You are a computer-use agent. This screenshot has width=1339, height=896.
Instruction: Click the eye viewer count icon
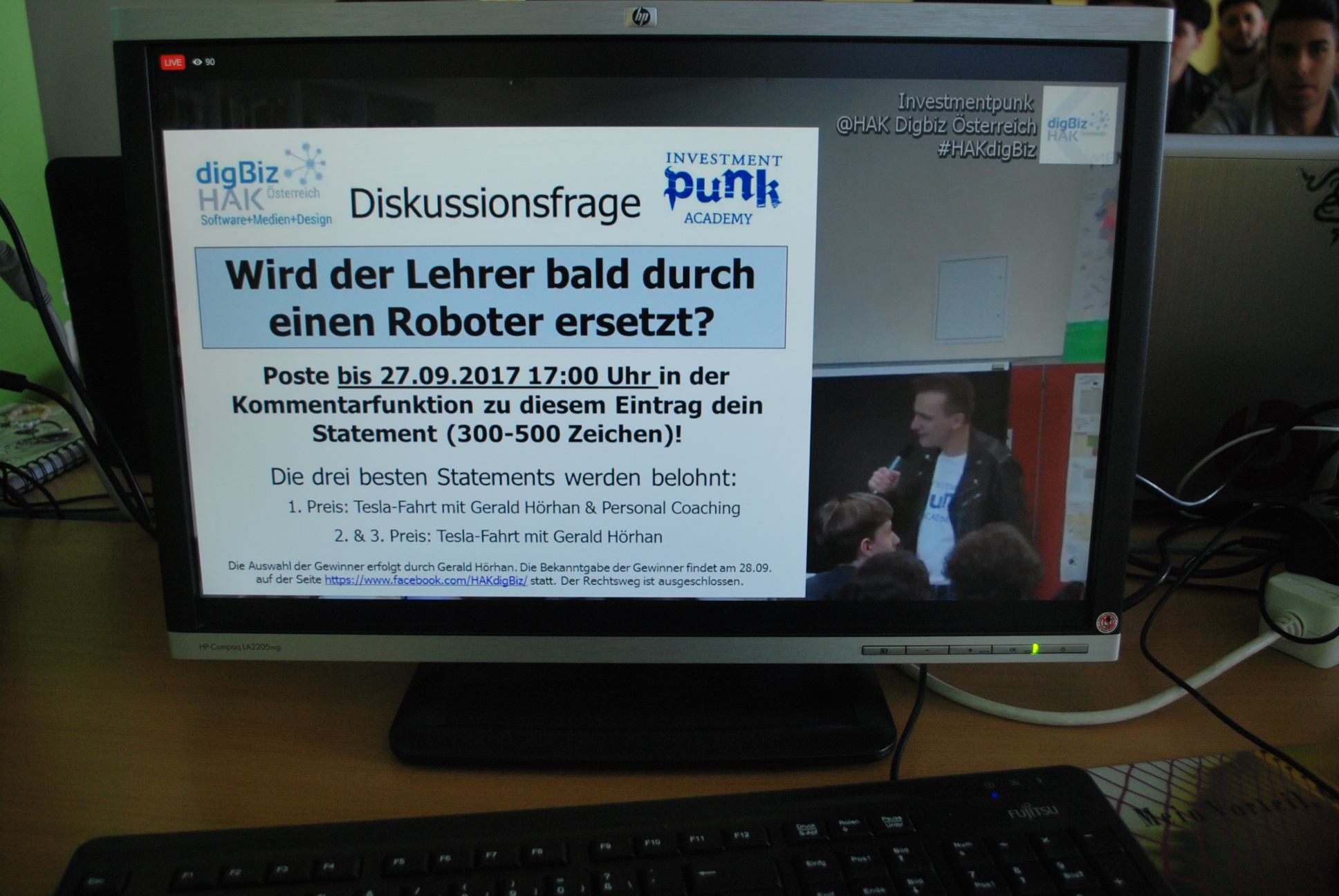click(197, 62)
